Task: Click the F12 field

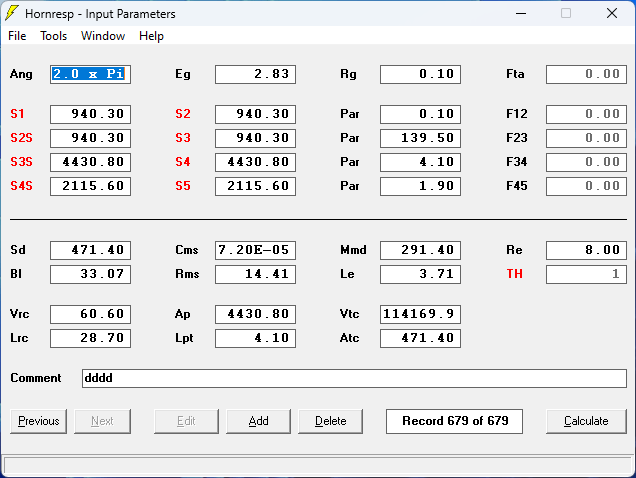Action: (586, 114)
